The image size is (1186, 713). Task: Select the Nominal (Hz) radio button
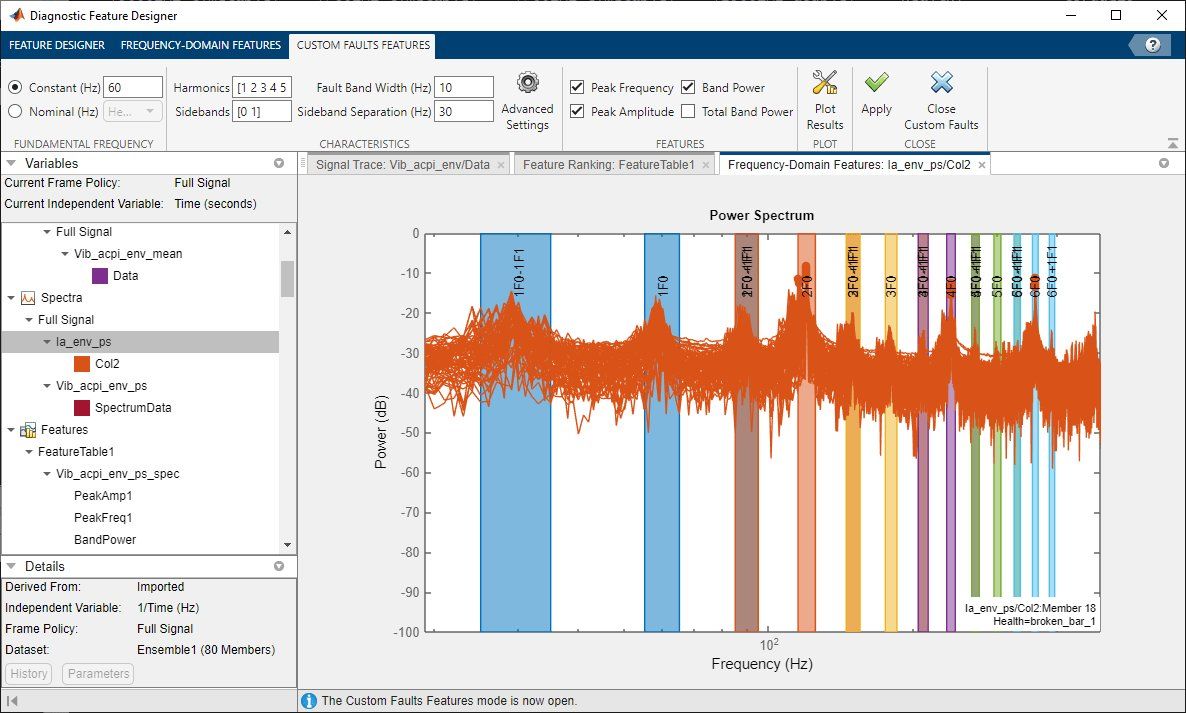(16, 112)
